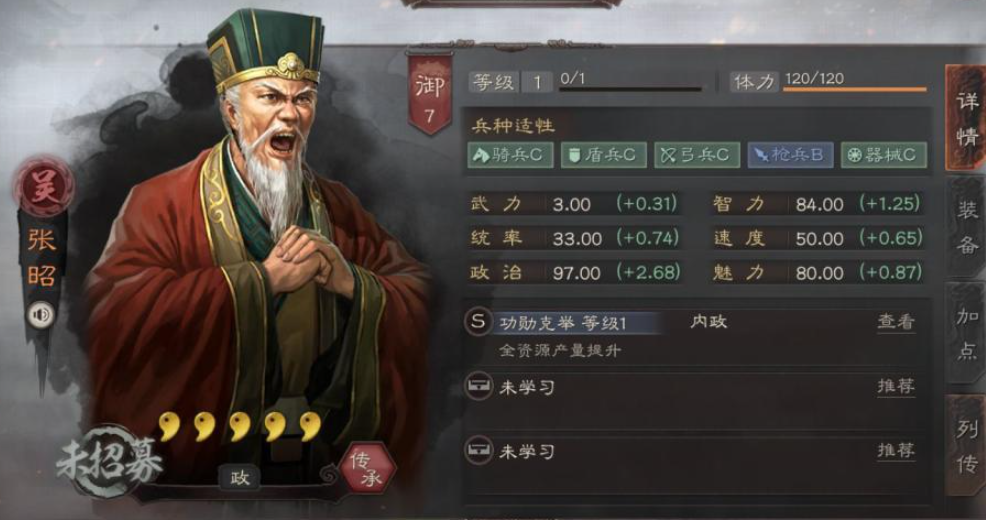View details with 查看 for 功勋克举
The height and width of the screenshot is (520, 986).
click(x=896, y=322)
